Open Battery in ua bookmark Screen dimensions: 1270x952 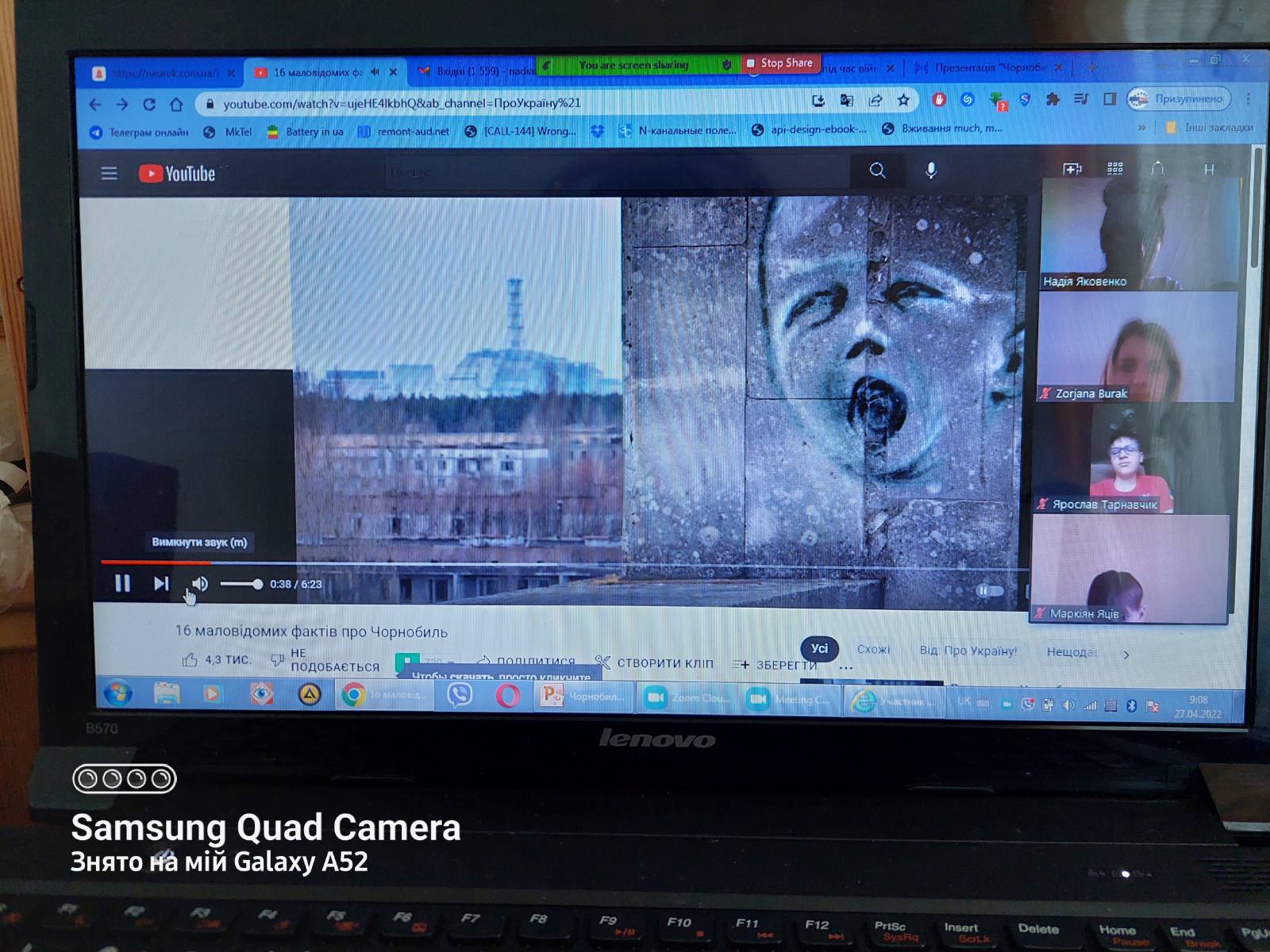[306, 132]
